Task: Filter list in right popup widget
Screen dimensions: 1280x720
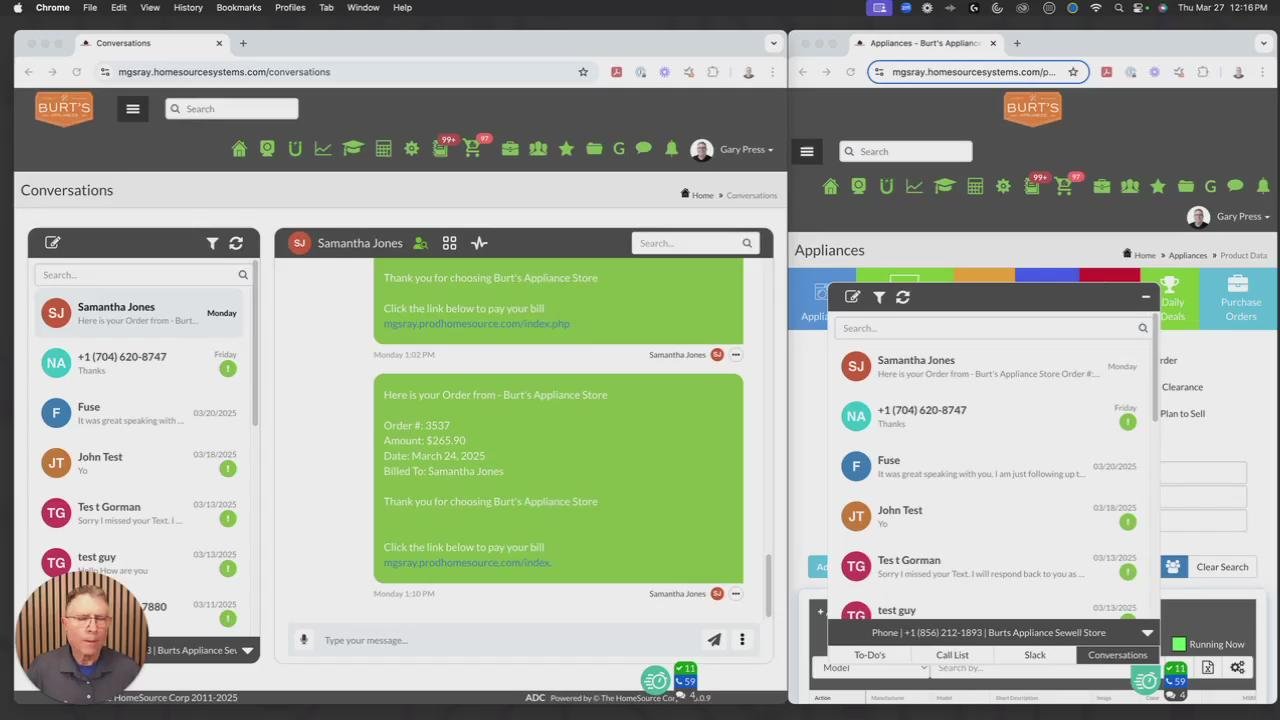Action: (879, 297)
